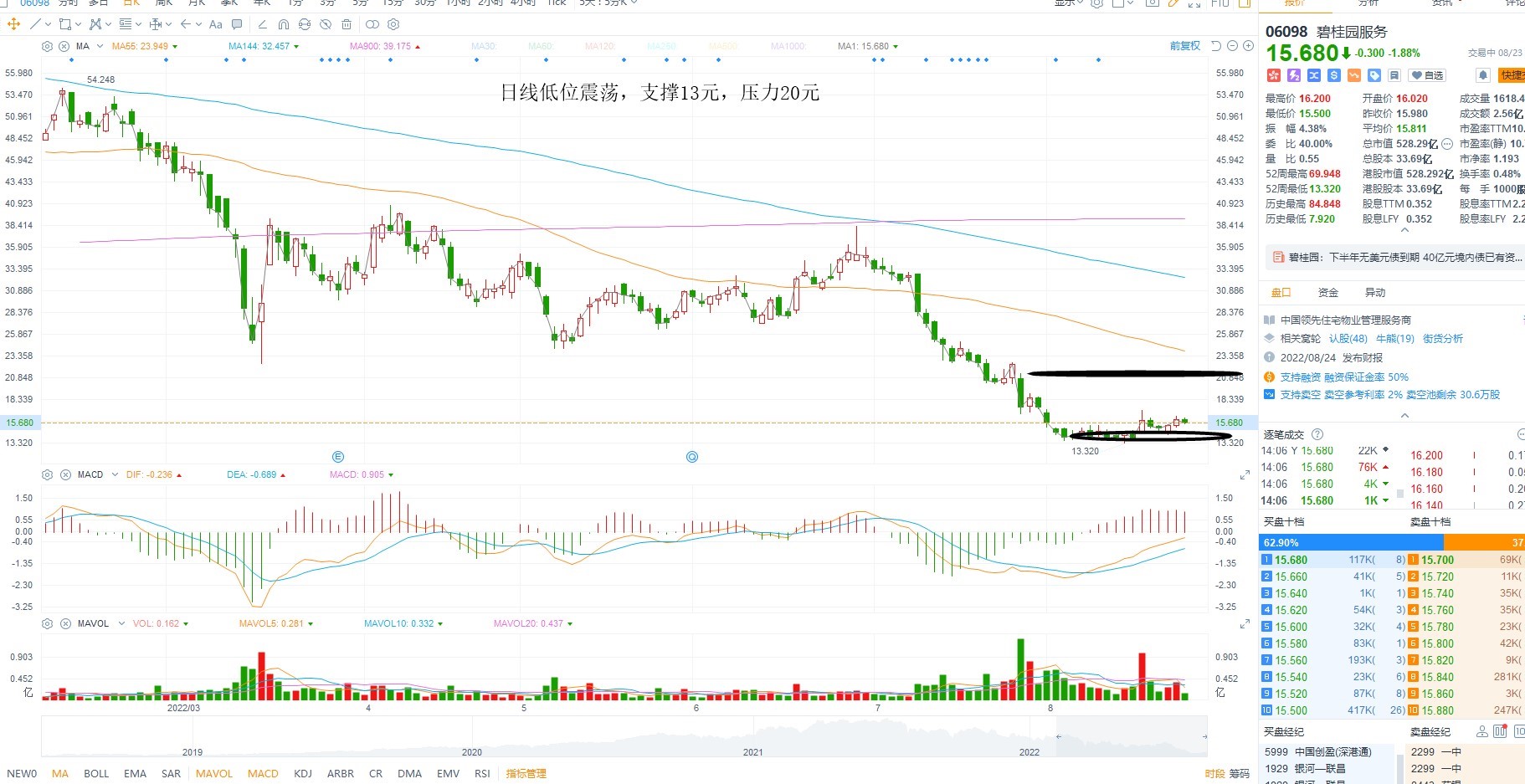Select the rectangle shape drawing tool
The height and width of the screenshot is (784, 1525).
coord(64,24)
